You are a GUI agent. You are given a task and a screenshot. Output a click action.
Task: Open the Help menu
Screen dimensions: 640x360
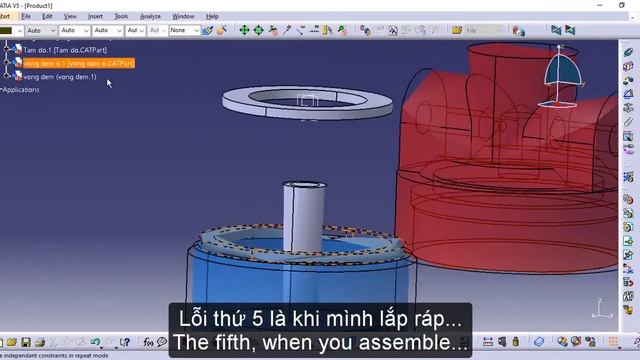pos(212,16)
